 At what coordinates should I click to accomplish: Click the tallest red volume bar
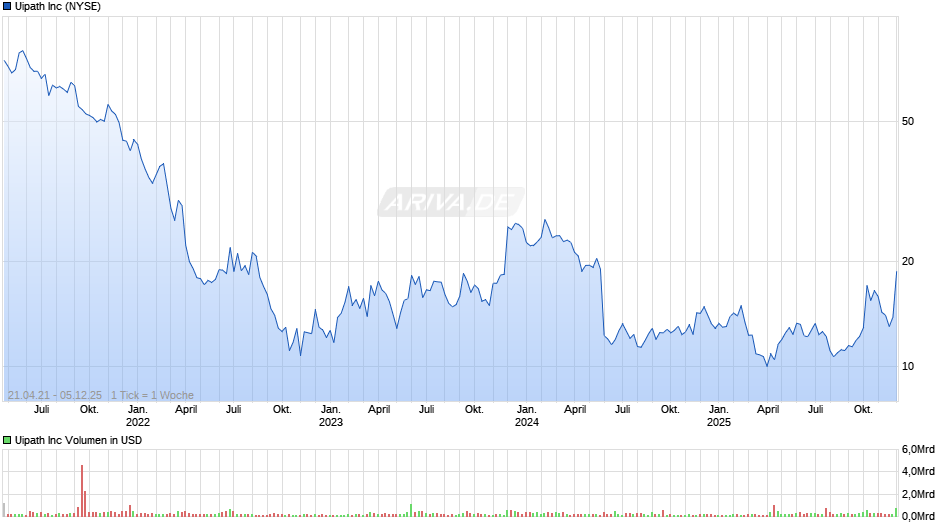click(82, 491)
